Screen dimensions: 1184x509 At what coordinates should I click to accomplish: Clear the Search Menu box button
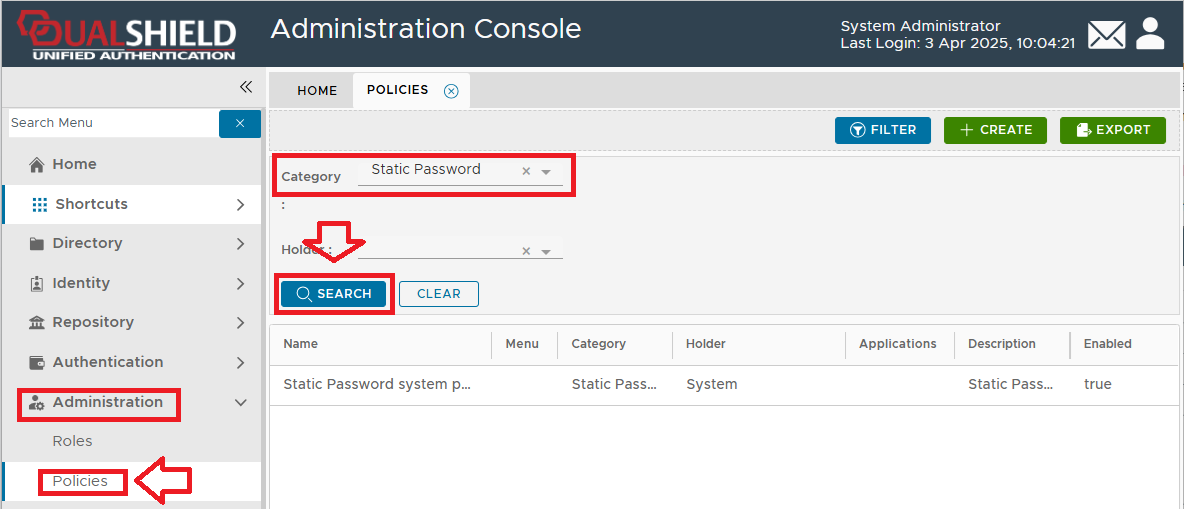(240, 123)
